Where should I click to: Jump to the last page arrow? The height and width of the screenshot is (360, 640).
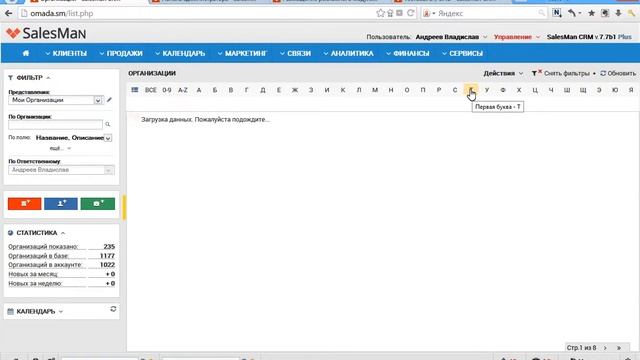pyautogui.click(x=619, y=348)
